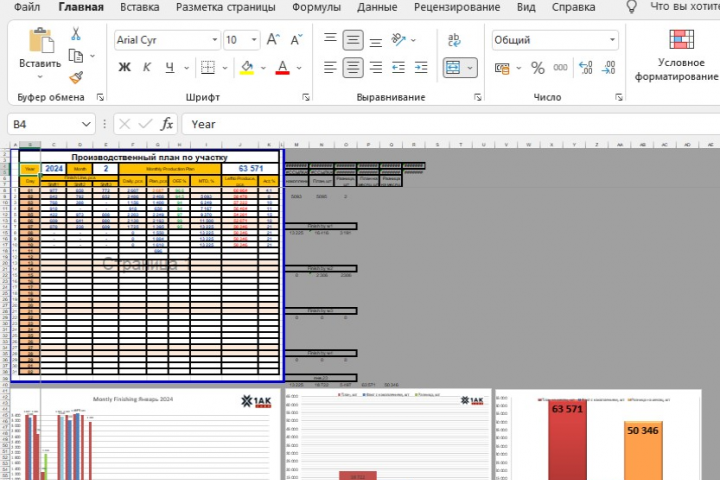This screenshot has height=480, width=720.
Task: Open underline style dropdown arrow
Action: pyautogui.click(x=186, y=68)
